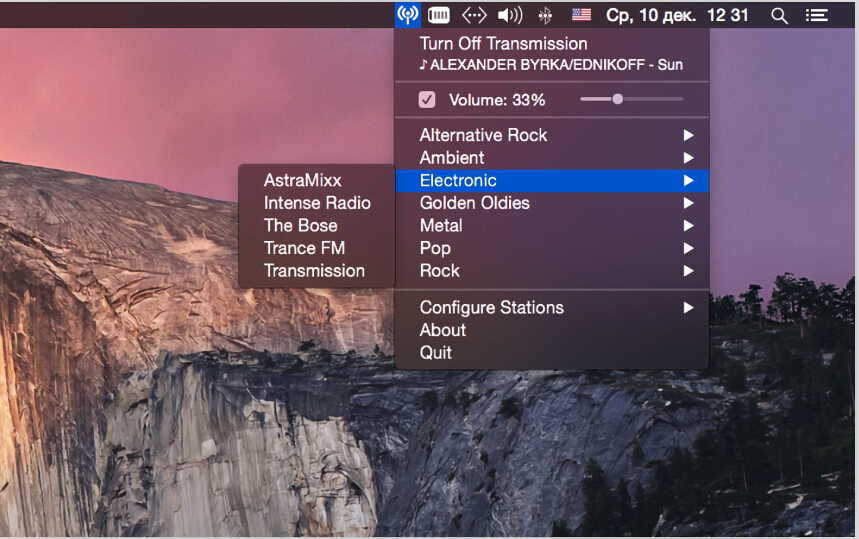Click the radio transmission menu bar icon
The image size is (859, 539).
click(x=408, y=15)
